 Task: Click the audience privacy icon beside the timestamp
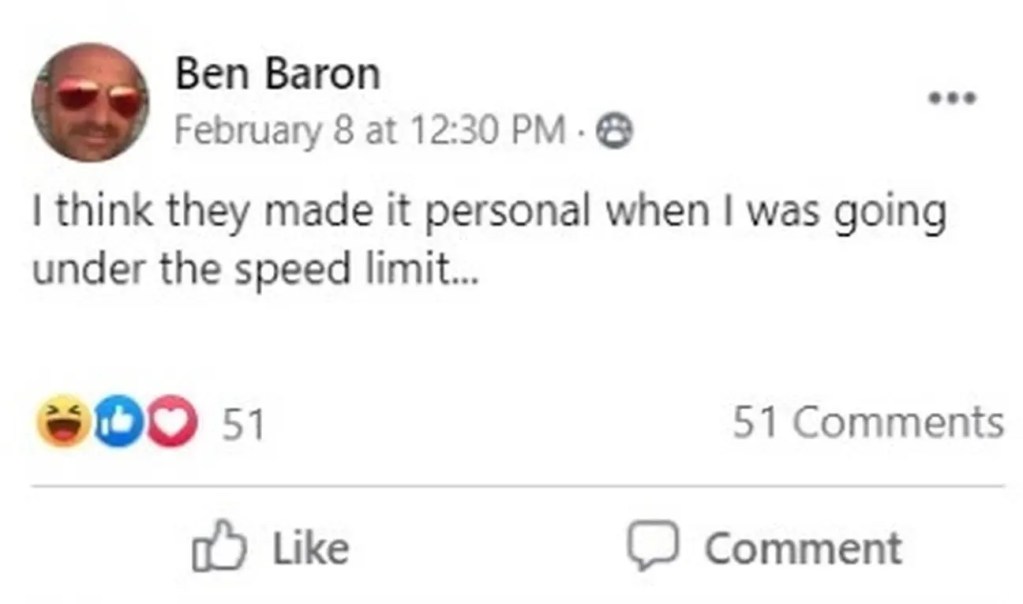615,131
